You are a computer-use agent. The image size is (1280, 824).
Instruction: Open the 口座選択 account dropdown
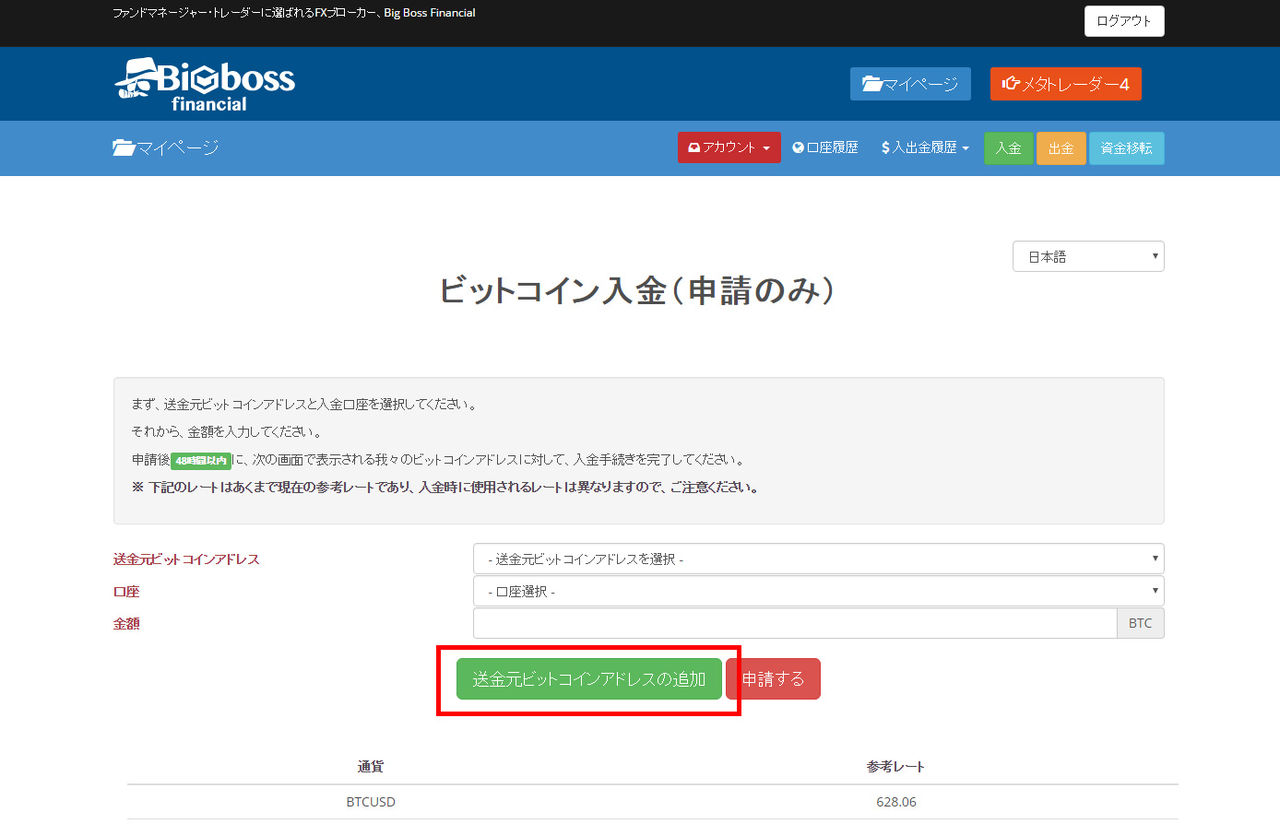pyautogui.click(x=818, y=591)
